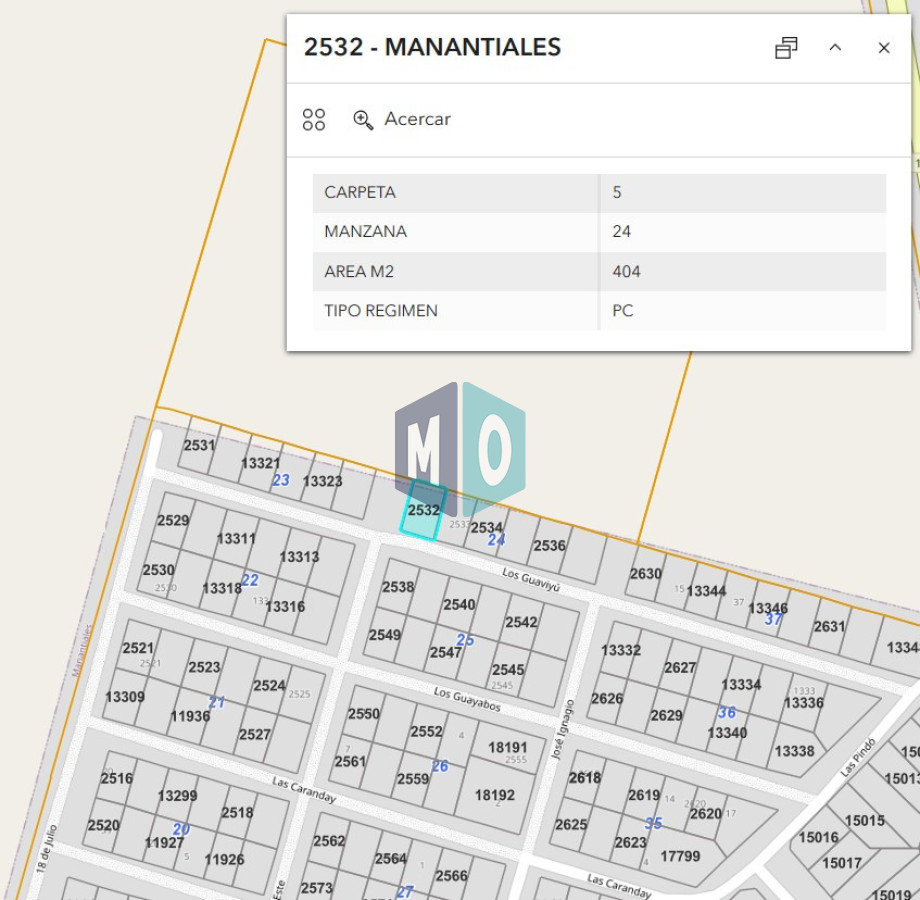Click parcel 2531 on the map

click(199, 445)
